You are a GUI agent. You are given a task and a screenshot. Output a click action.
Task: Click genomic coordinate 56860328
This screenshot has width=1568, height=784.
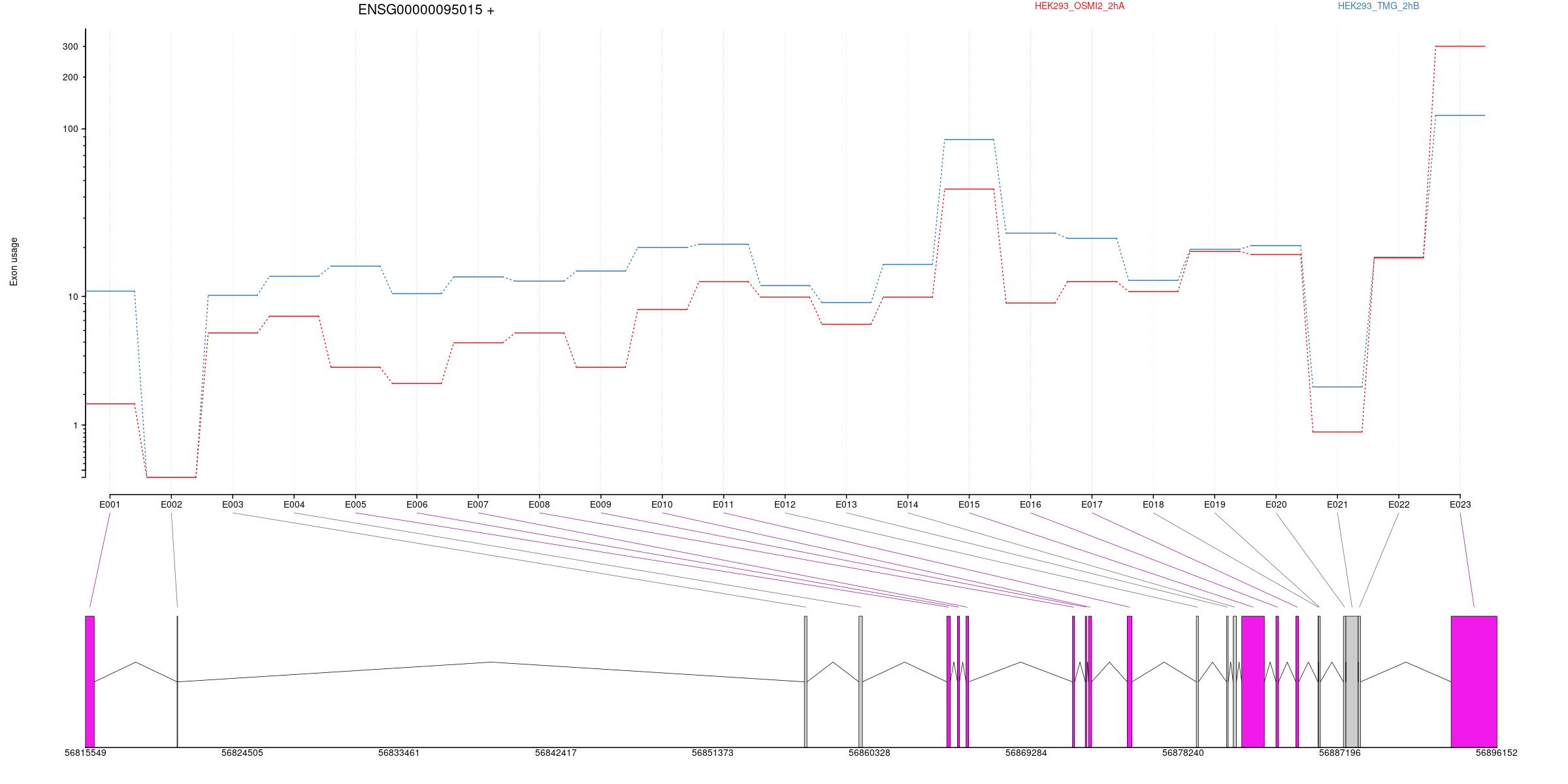870,753
